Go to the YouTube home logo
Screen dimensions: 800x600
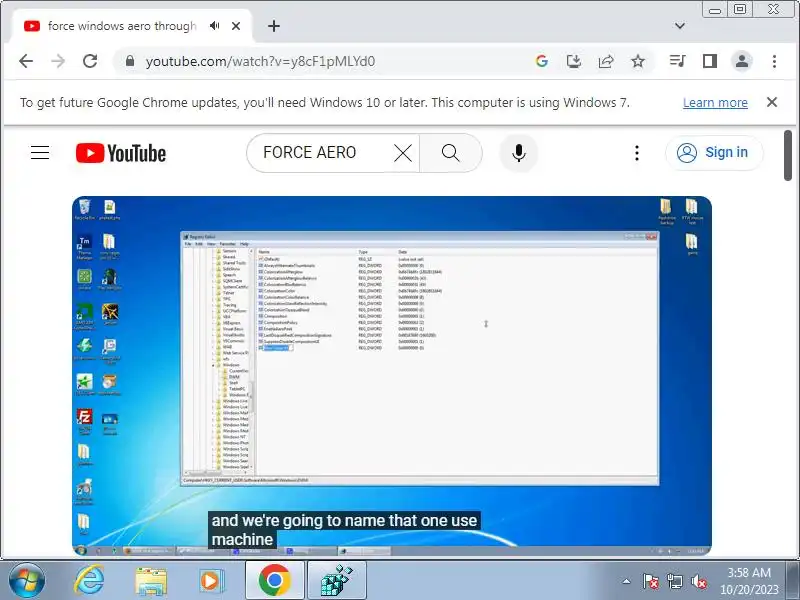click(121, 153)
